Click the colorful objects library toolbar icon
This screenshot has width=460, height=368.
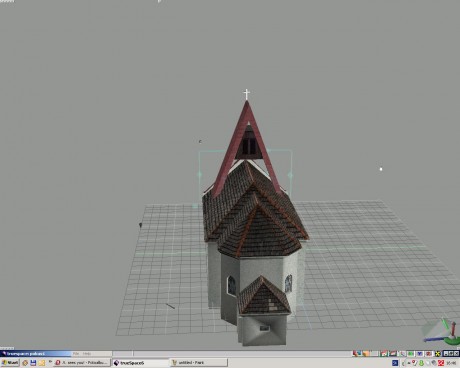click(357, 353)
